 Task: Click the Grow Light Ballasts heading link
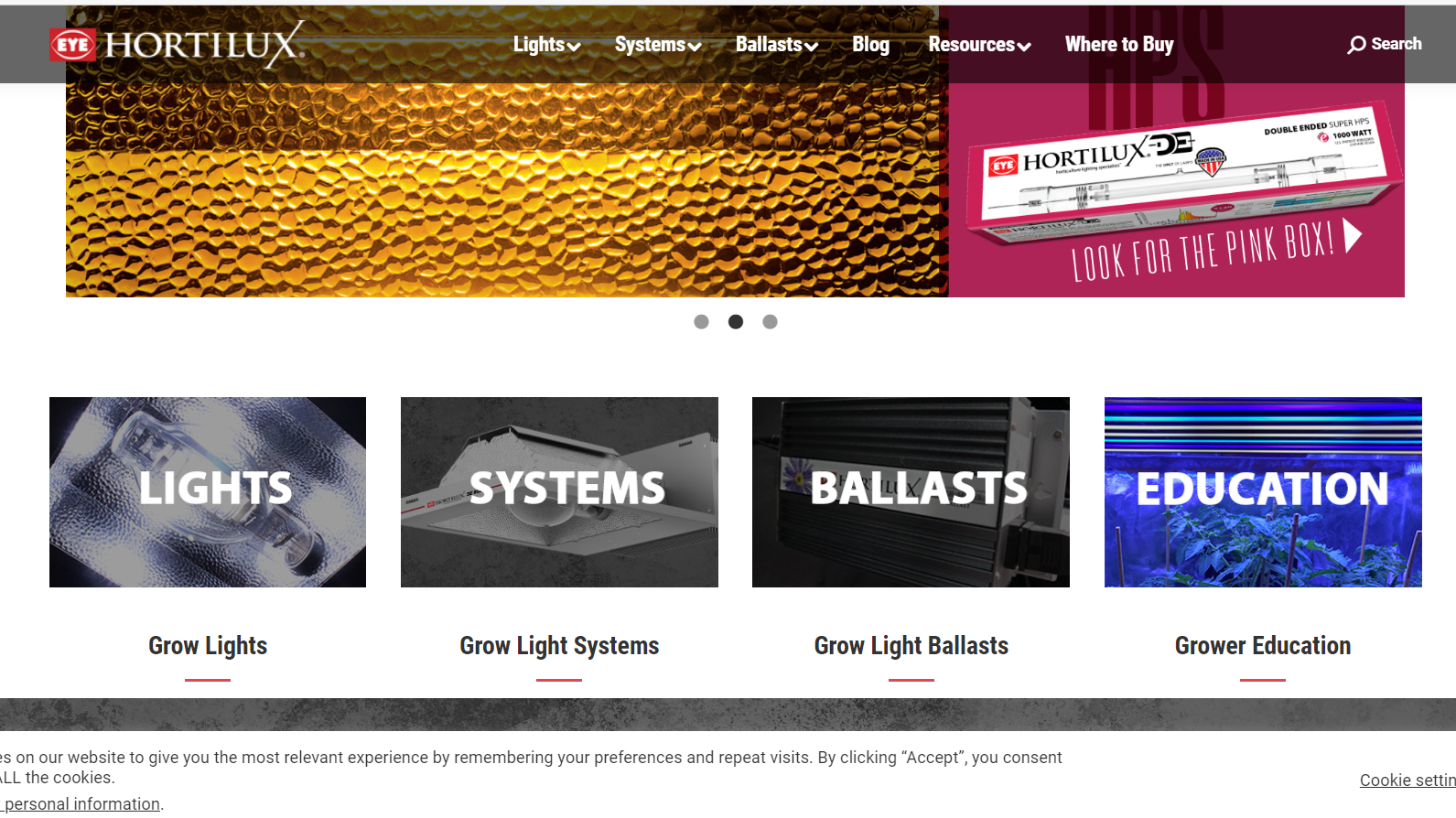[x=911, y=646]
